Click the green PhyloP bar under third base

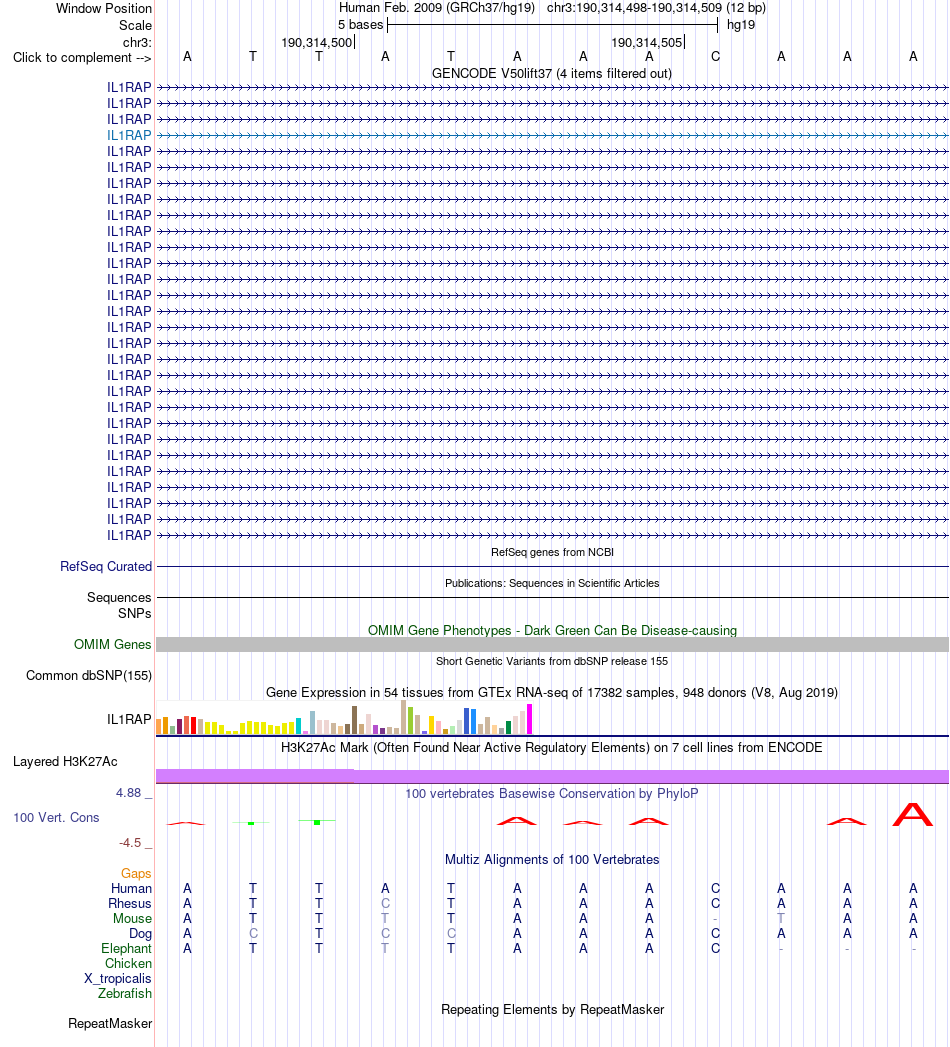pos(317,822)
